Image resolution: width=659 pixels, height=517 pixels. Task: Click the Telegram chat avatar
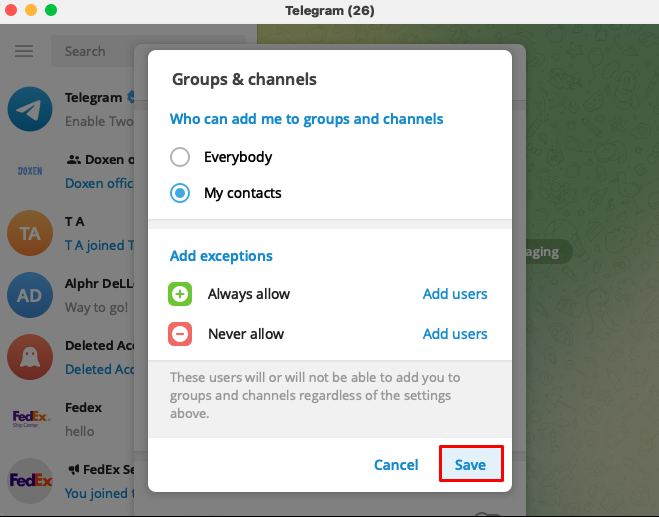30,109
